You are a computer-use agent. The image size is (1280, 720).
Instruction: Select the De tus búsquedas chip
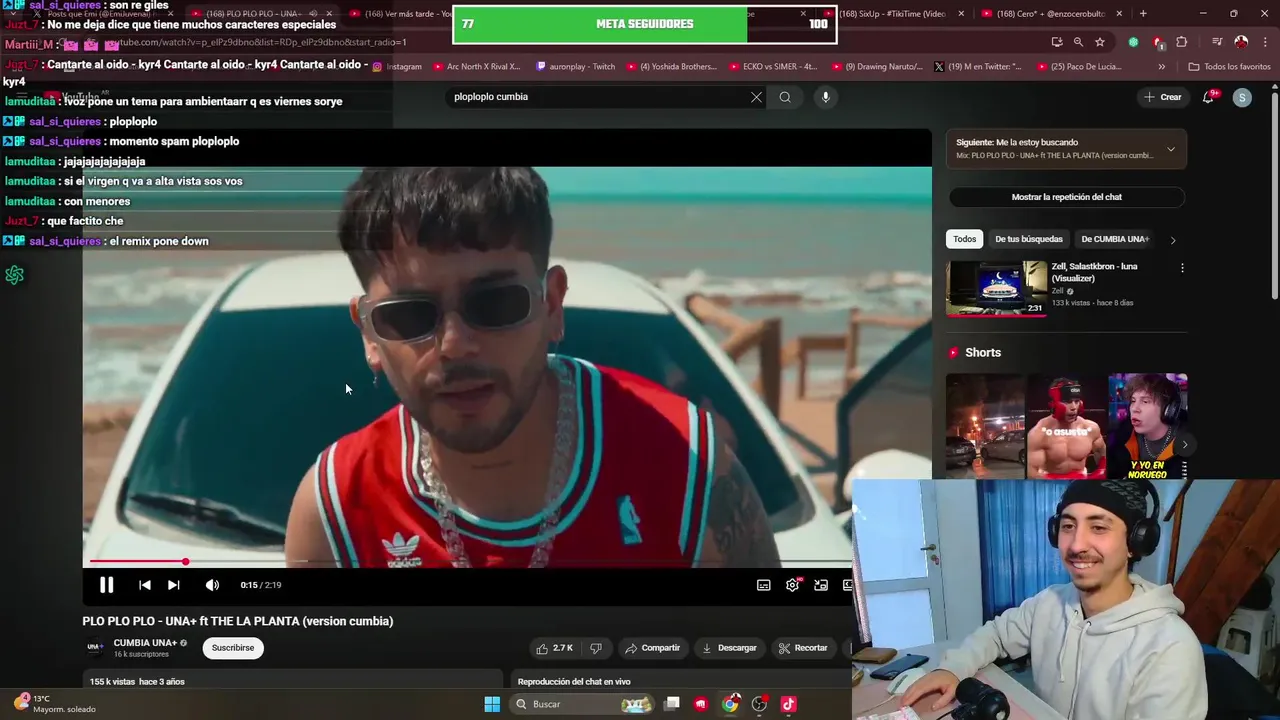(x=1029, y=239)
